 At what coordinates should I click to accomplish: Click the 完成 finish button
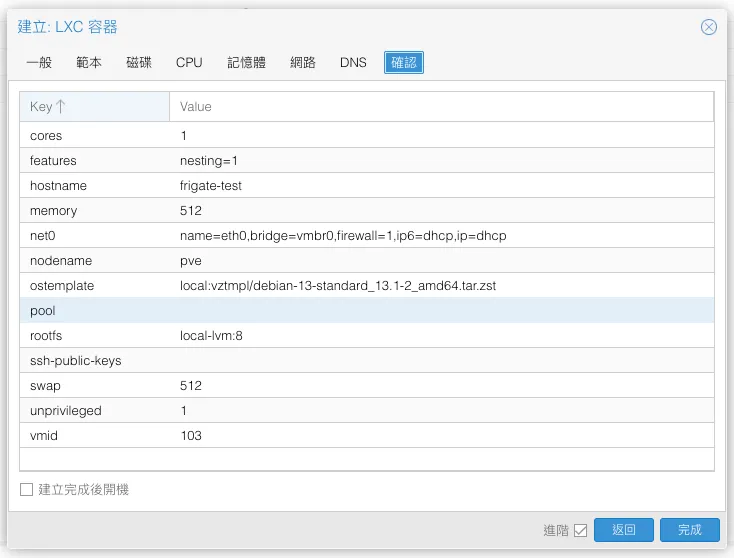coord(689,530)
